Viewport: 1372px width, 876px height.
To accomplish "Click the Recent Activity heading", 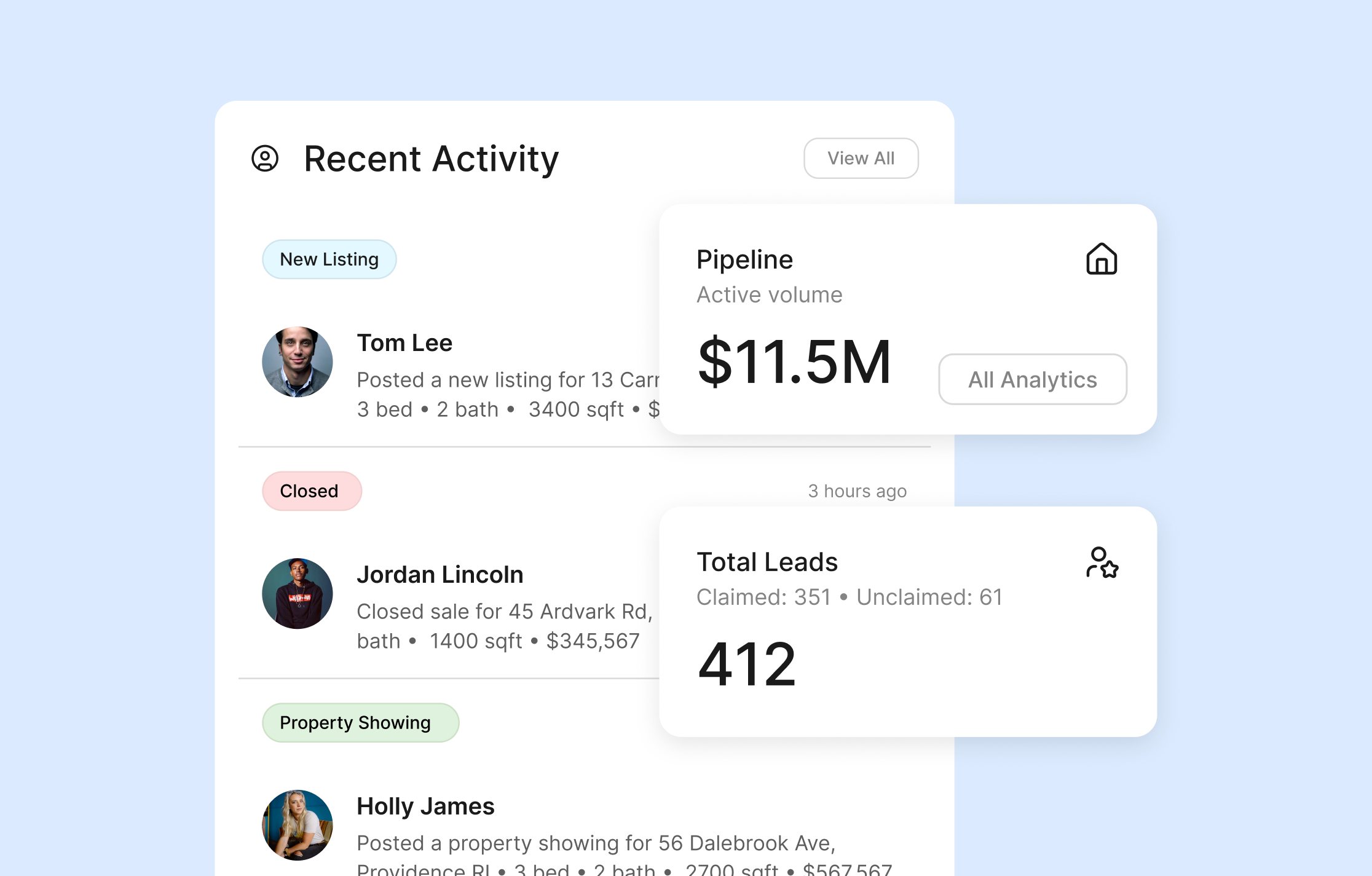I will (431, 159).
